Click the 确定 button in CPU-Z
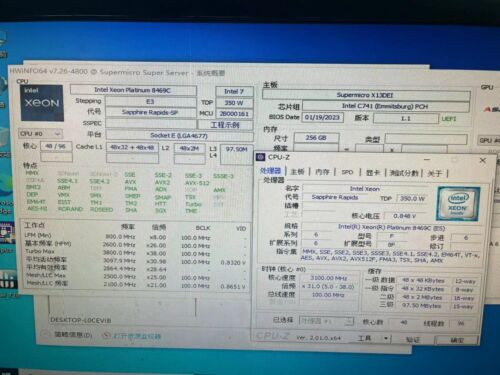 pyautogui.click(x=457, y=340)
